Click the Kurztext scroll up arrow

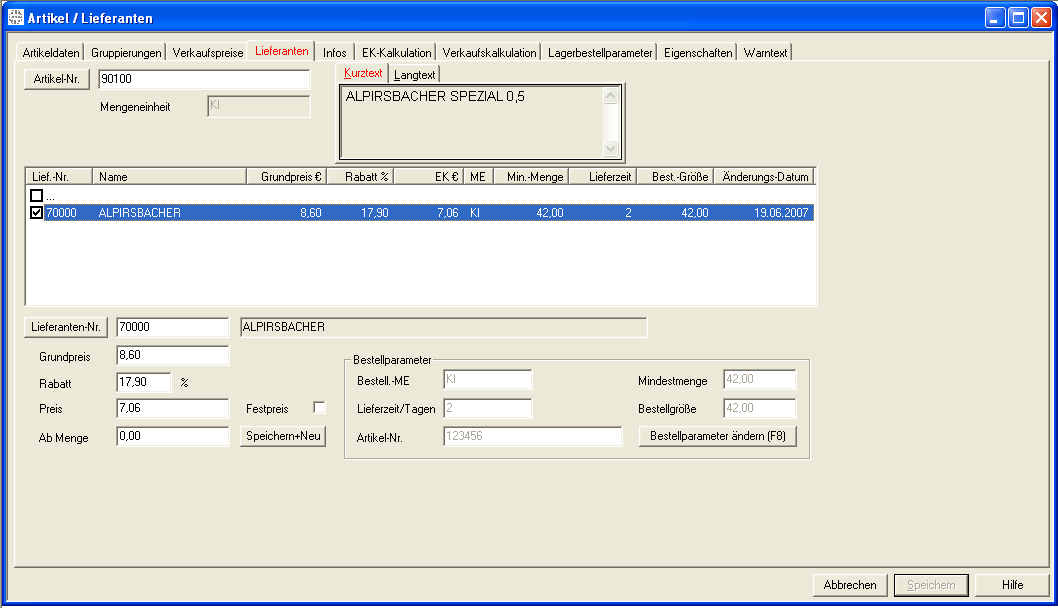point(612,96)
